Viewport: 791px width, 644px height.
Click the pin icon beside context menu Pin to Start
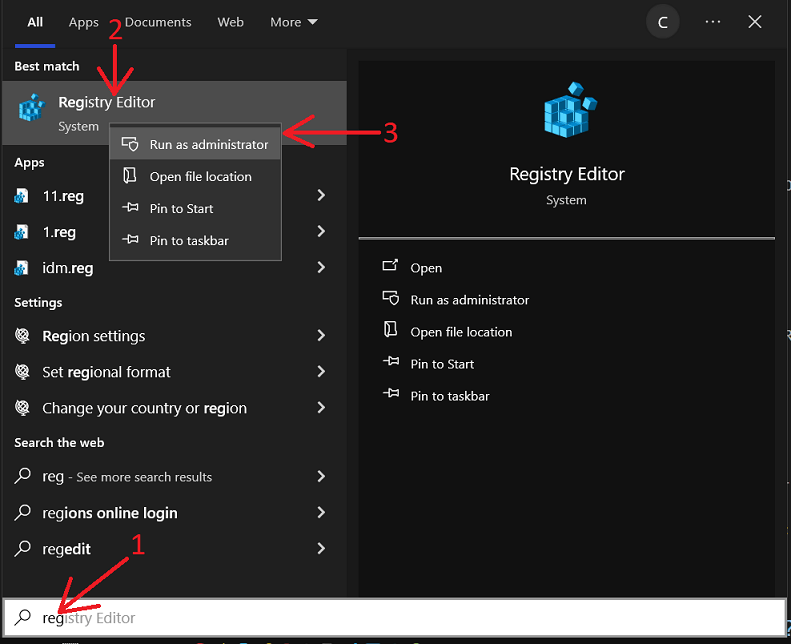coord(130,208)
